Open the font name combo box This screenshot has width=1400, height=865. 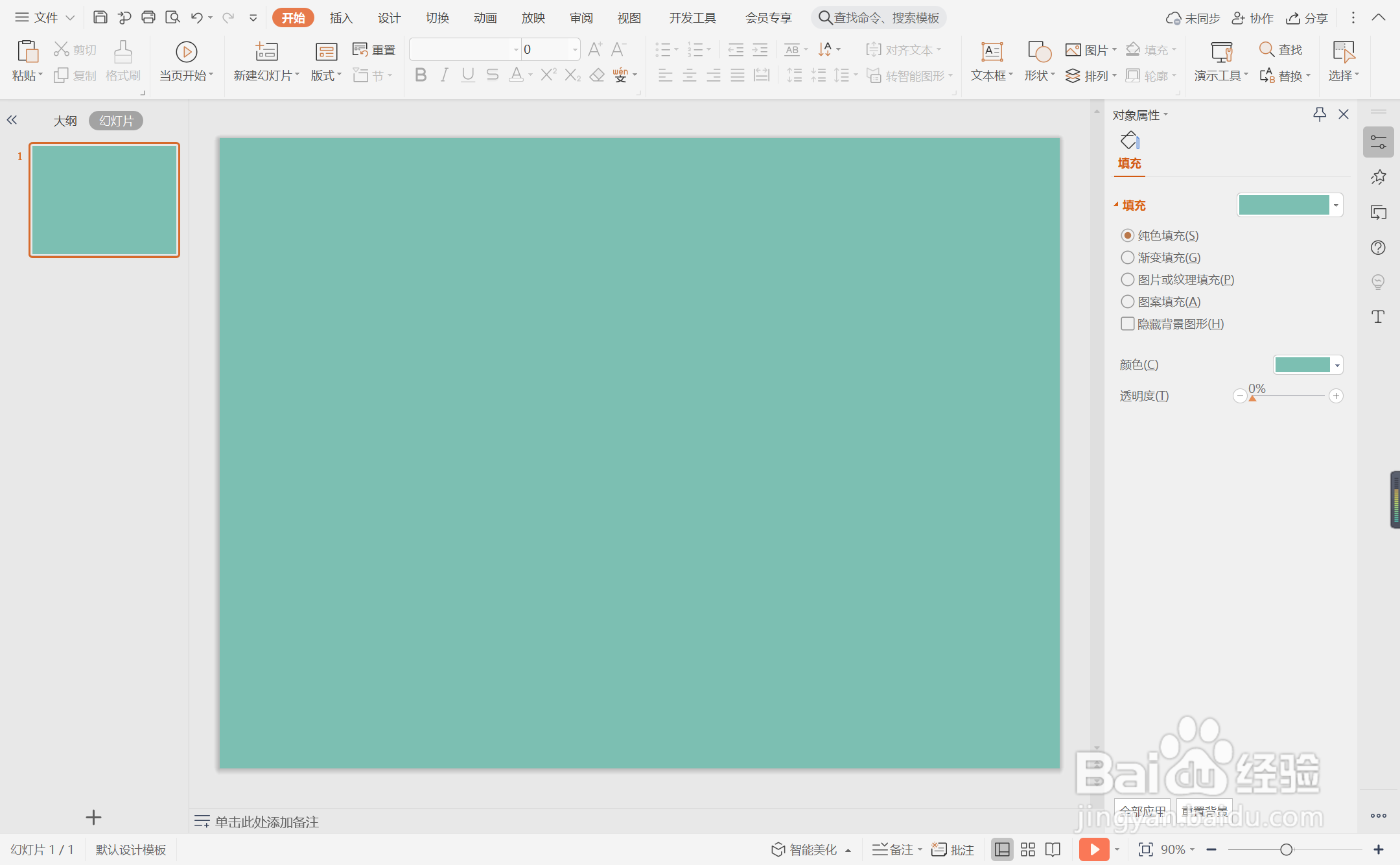point(465,49)
